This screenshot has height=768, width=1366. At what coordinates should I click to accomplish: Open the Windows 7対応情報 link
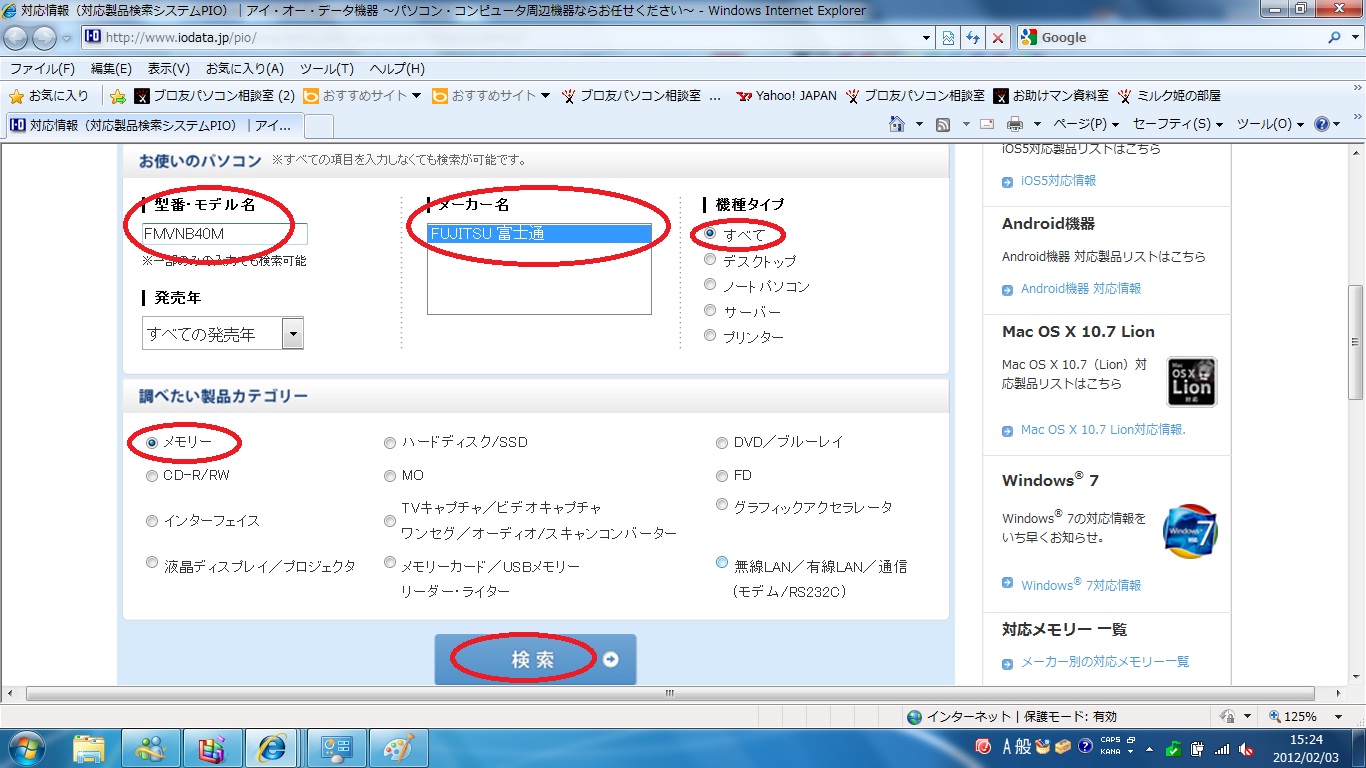coord(1081,585)
